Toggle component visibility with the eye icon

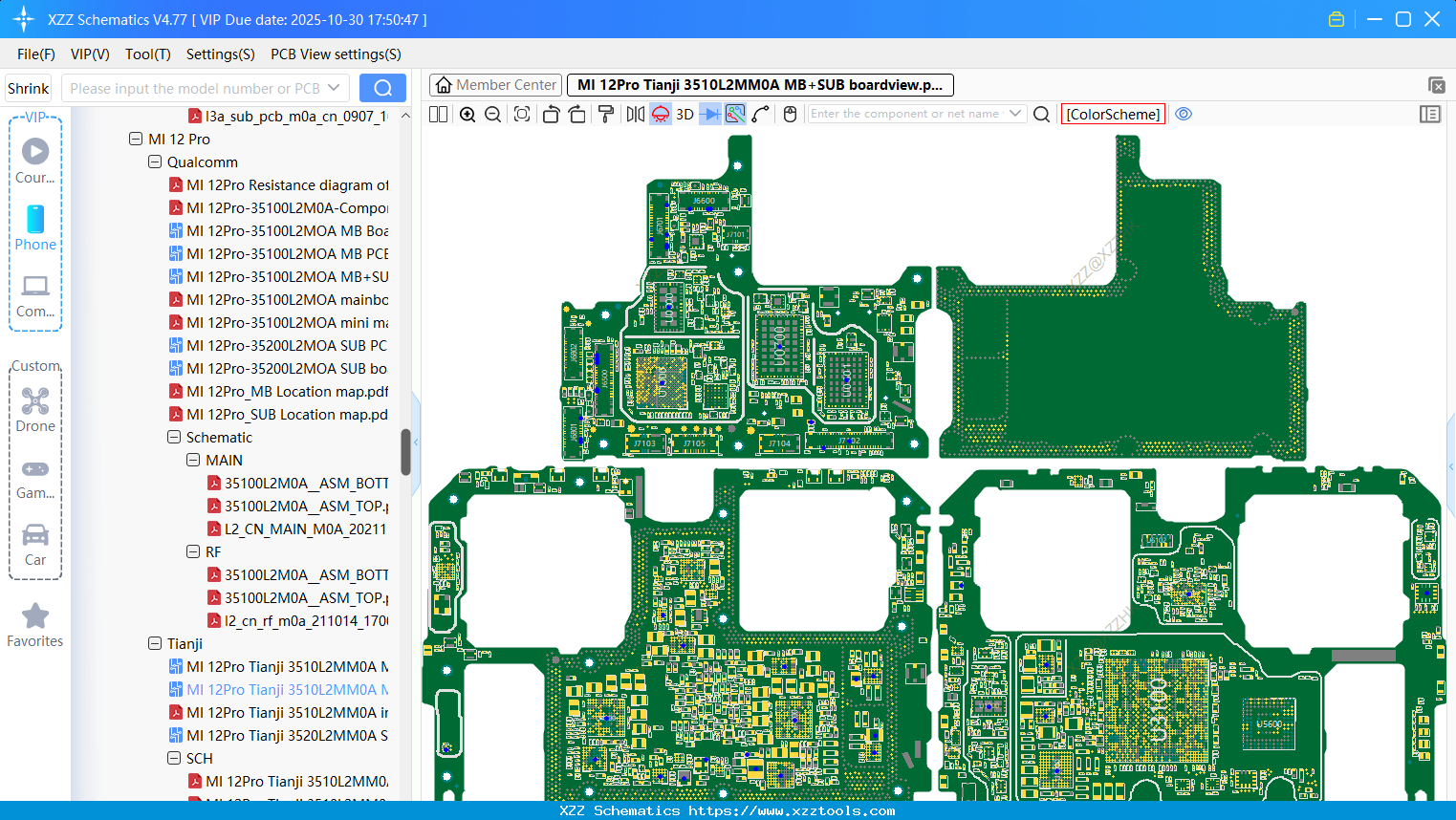pyautogui.click(x=1184, y=114)
